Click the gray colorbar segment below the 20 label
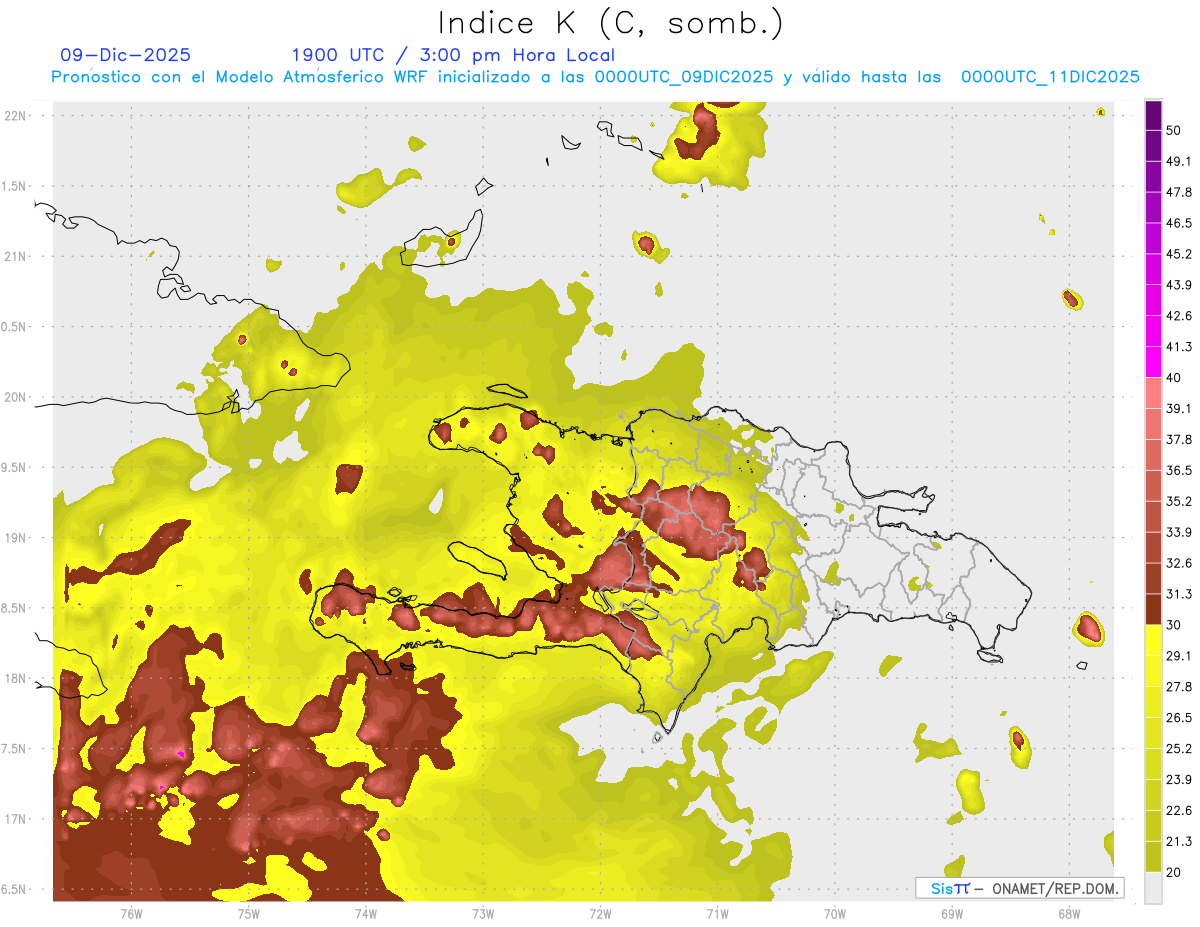Viewport: 1200px width, 927px height. [1154, 888]
